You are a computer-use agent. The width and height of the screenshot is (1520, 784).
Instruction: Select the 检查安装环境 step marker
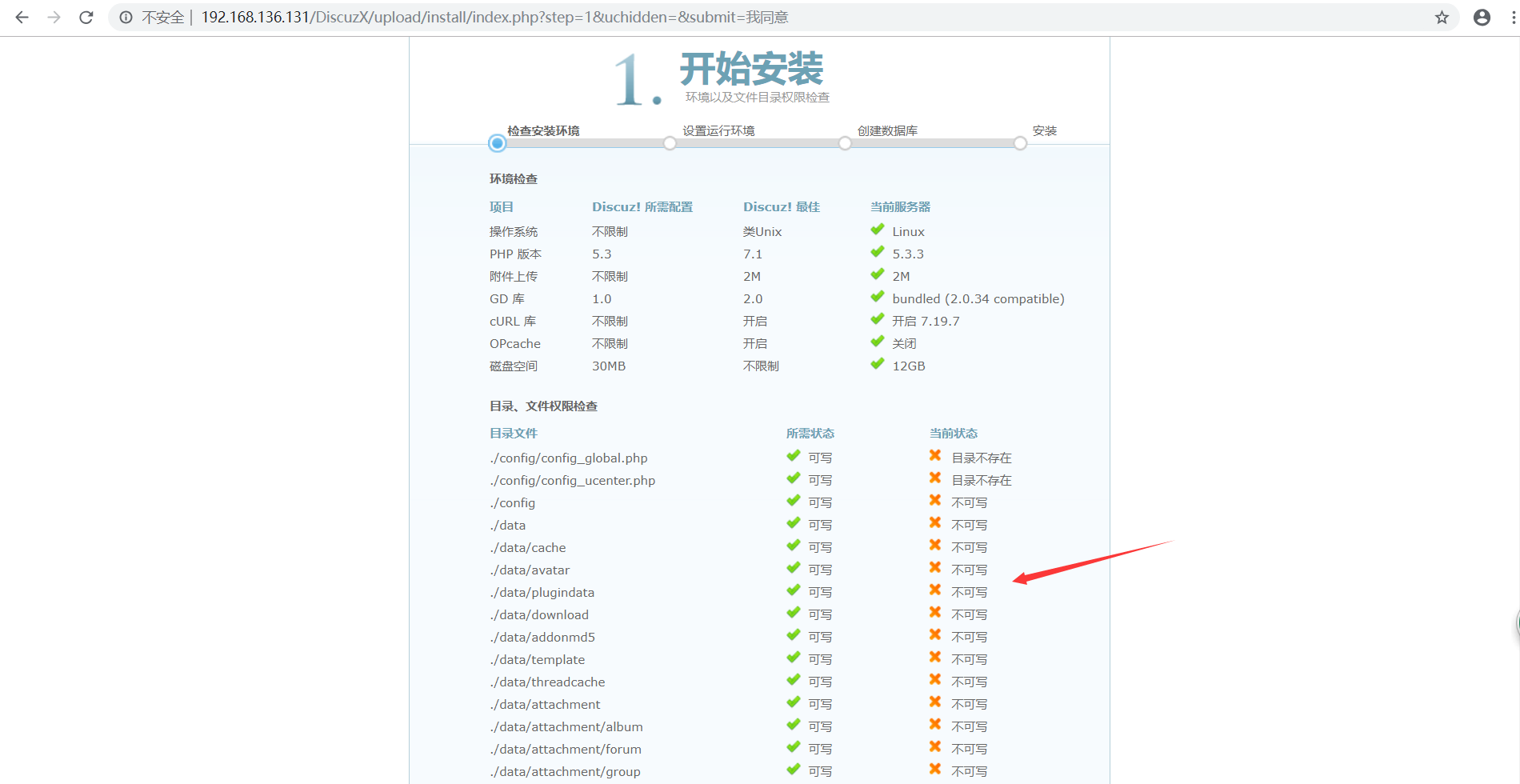(497, 143)
